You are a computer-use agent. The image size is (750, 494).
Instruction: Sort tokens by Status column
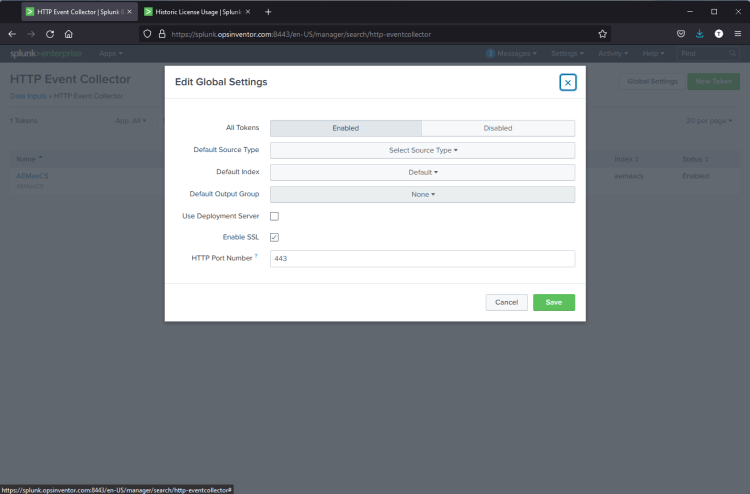click(x=695, y=159)
